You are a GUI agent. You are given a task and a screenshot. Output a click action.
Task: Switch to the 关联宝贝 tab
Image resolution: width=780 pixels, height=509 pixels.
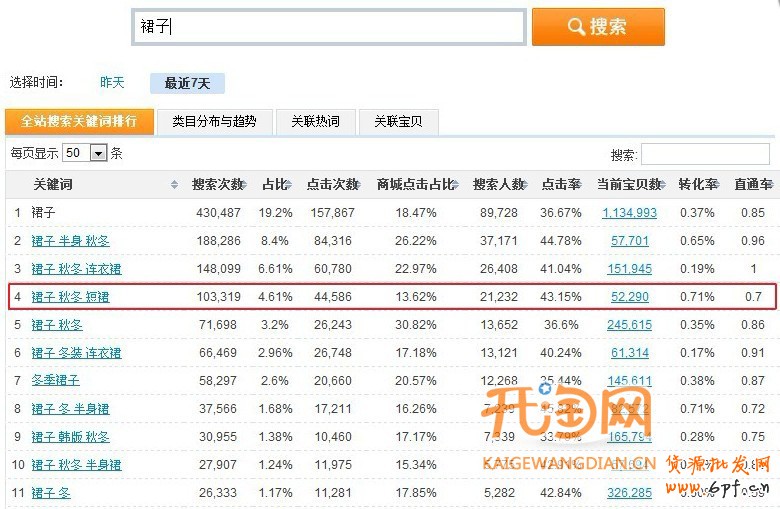pos(398,121)
